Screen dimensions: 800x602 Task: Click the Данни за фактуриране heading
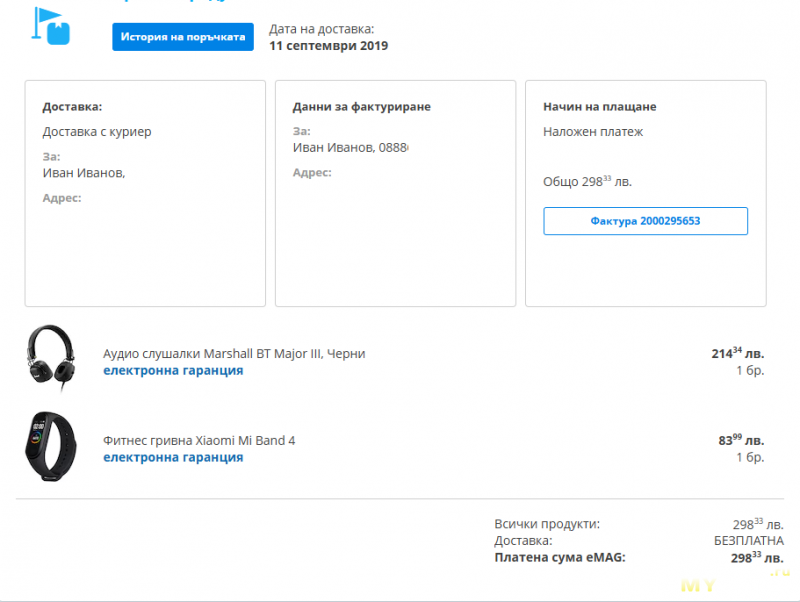(362, 107)
